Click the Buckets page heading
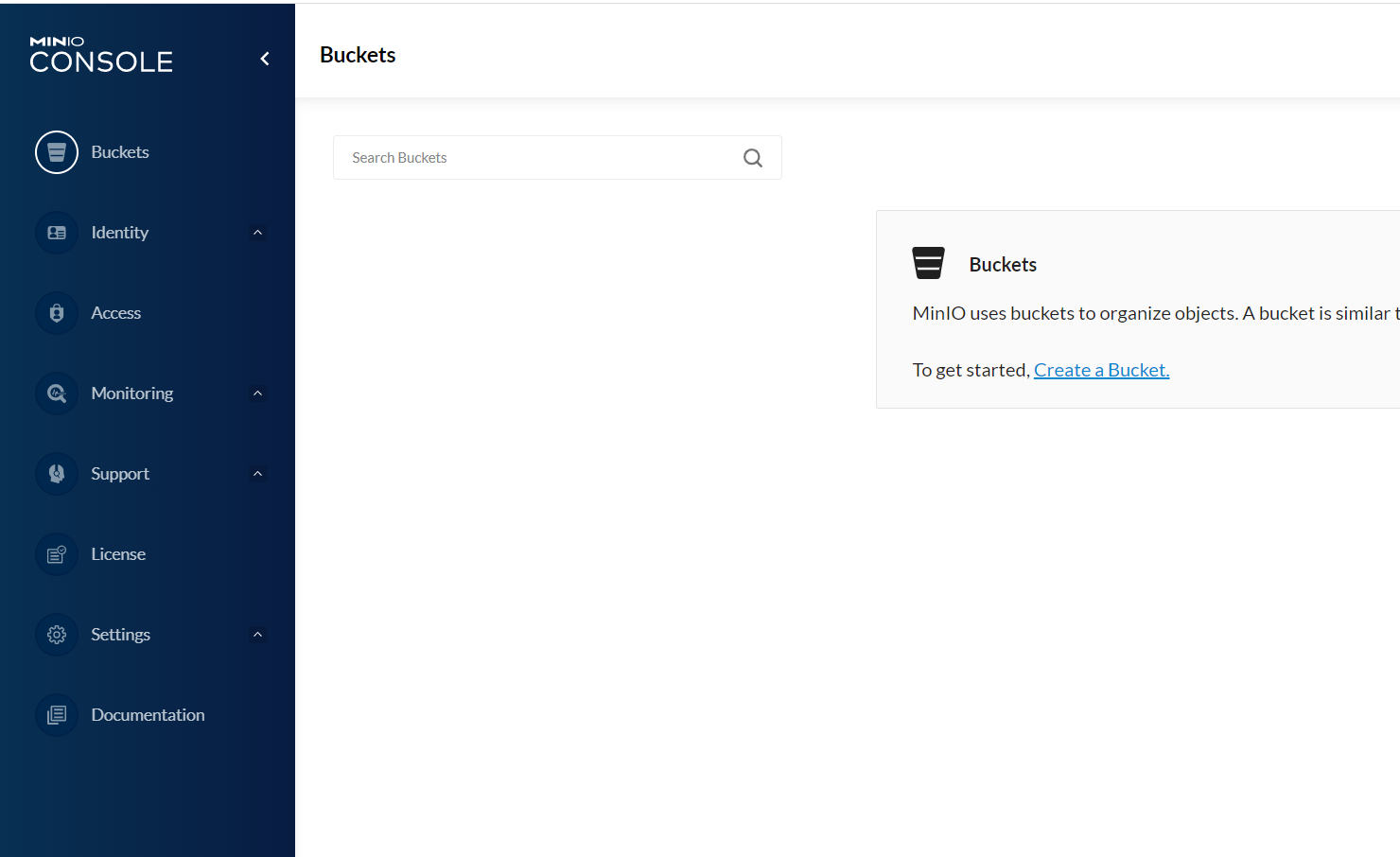The image size is (1400, 857). pyautogui.click(x=358, y=55)
